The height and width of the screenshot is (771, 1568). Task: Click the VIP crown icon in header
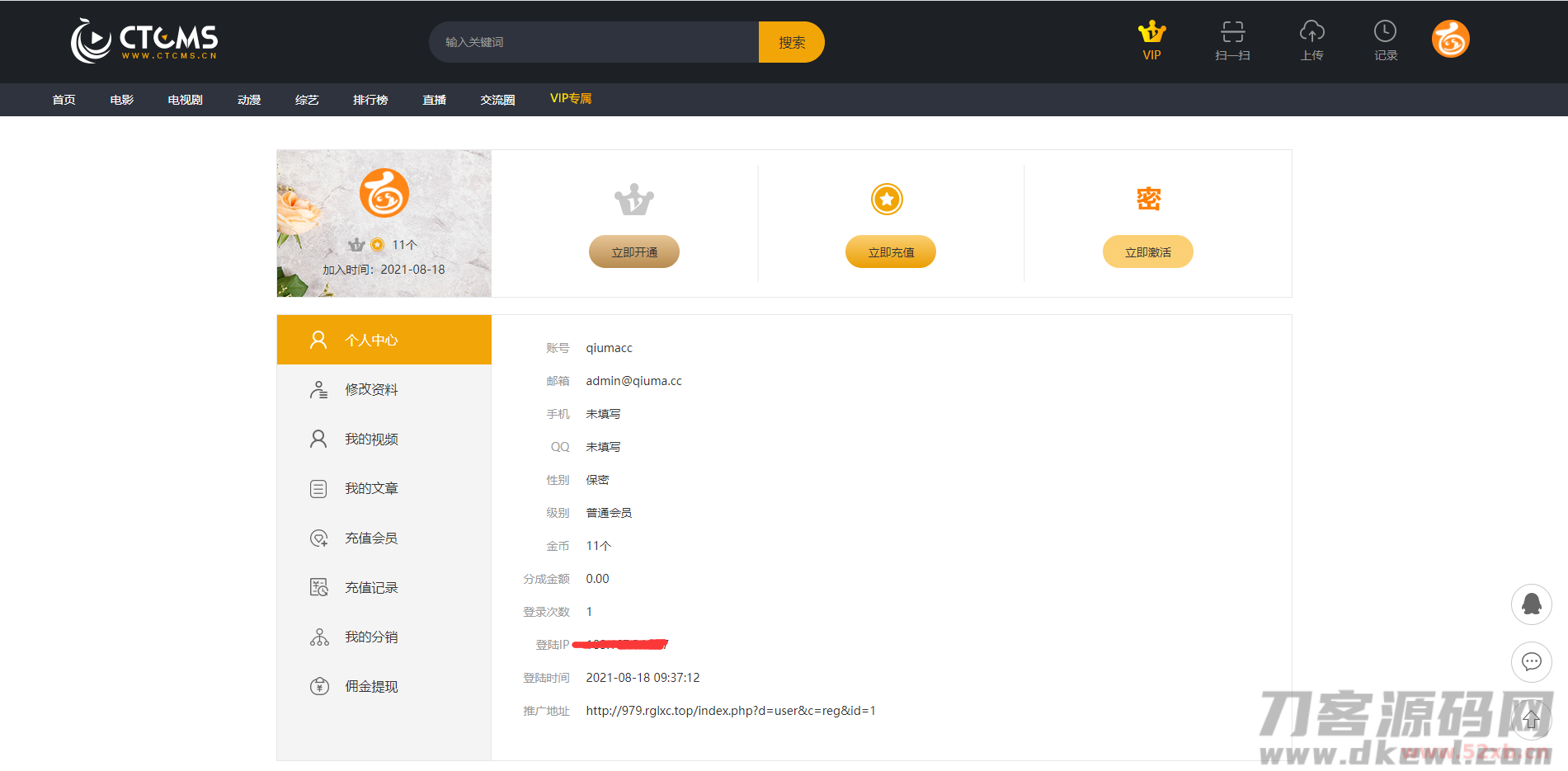point(1151,33)
